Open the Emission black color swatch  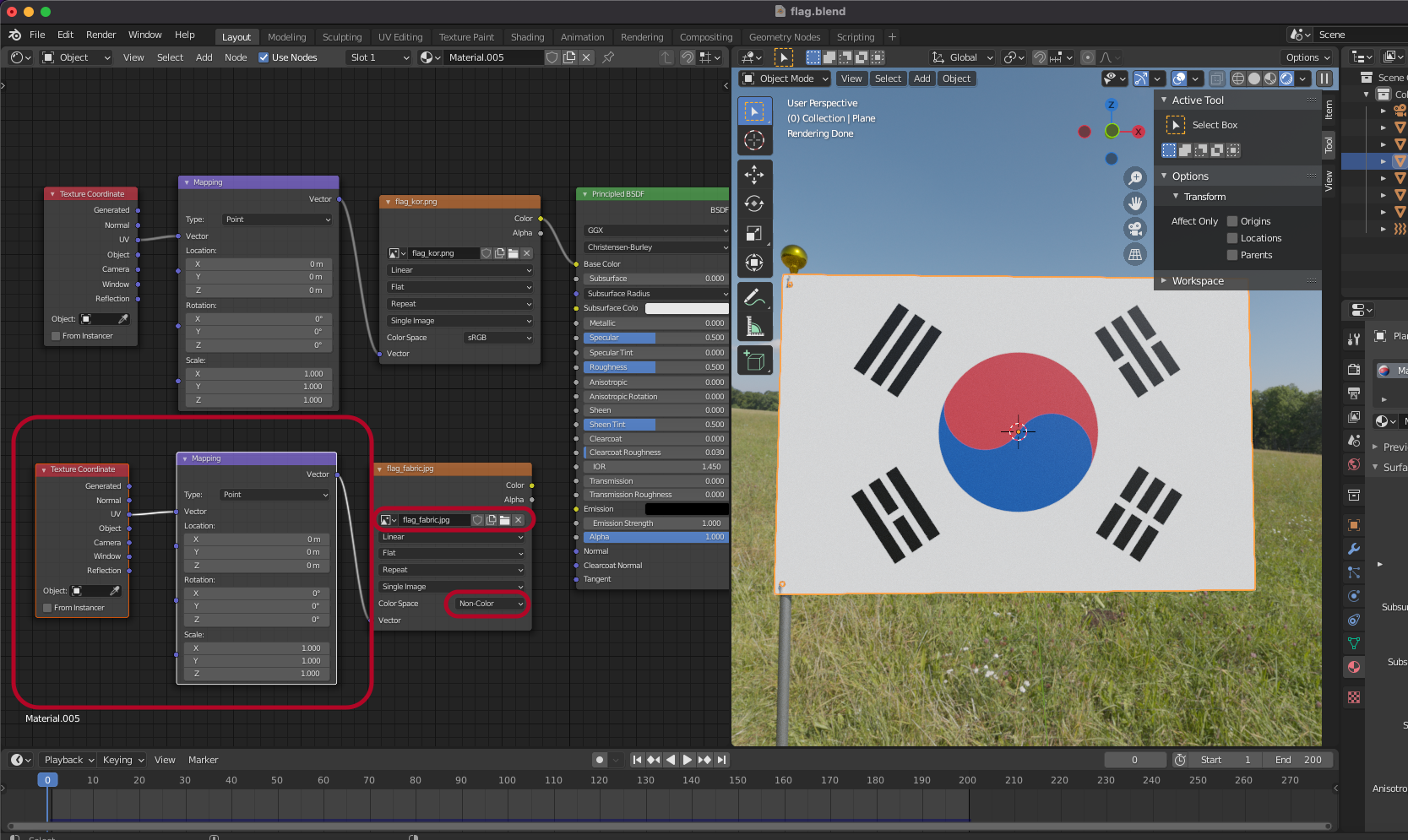(687, 509)
